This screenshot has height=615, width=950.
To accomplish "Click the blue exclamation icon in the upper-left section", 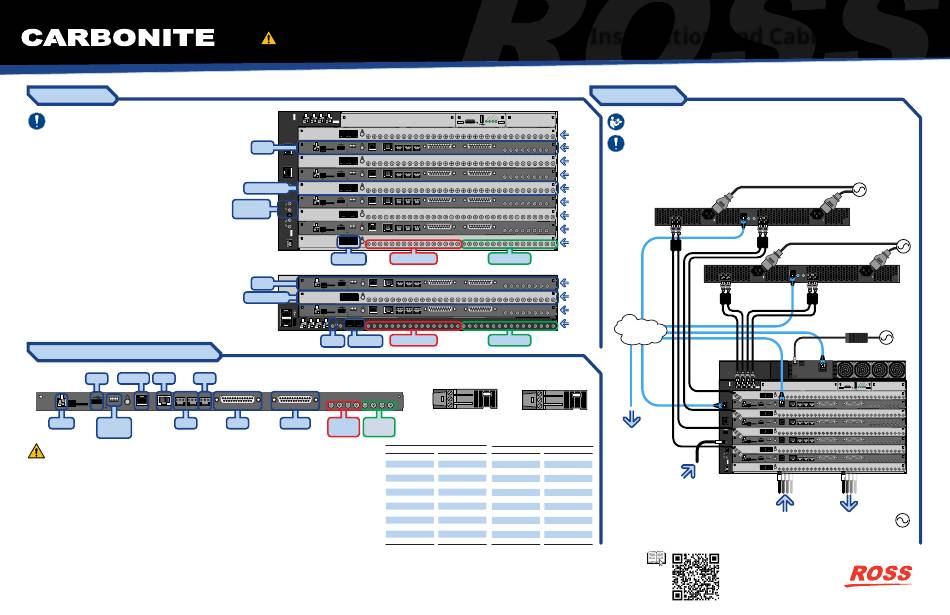I will click(36, 121).
